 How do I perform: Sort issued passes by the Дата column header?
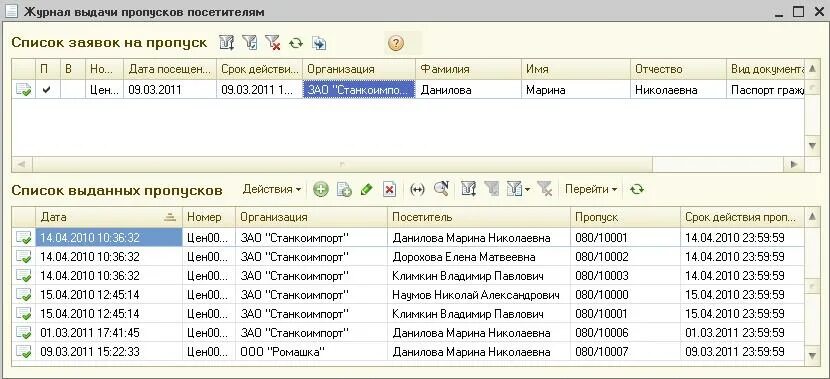(x=109, y=217)
